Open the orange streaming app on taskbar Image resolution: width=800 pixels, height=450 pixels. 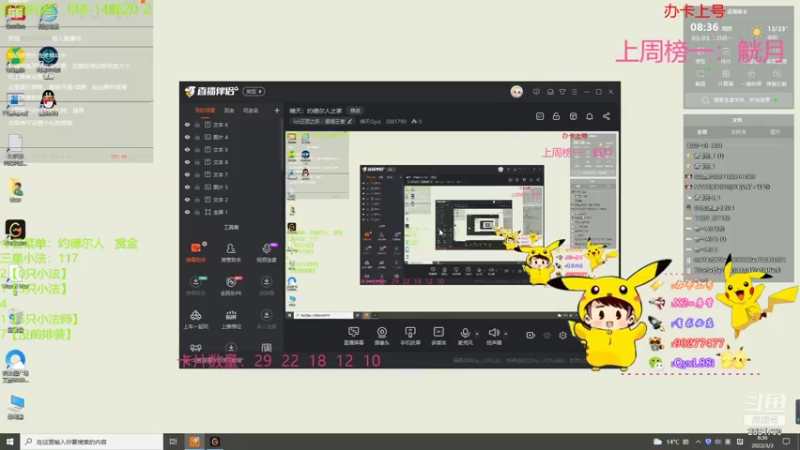[194, 442]
